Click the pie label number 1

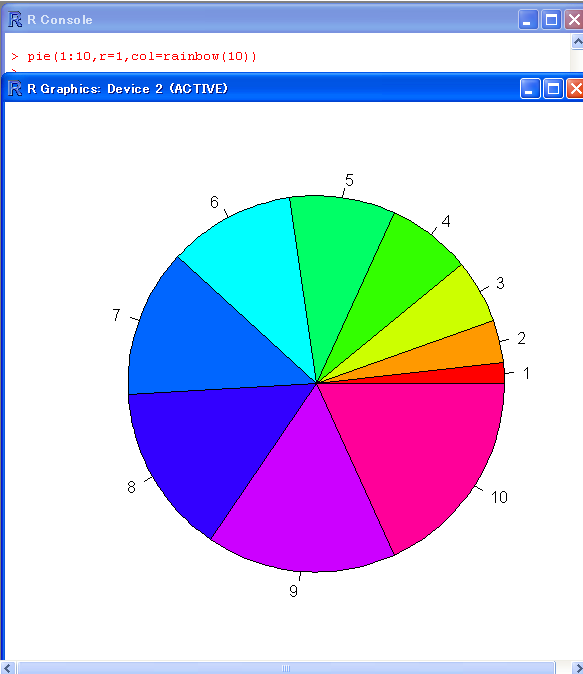click(526, 374)
